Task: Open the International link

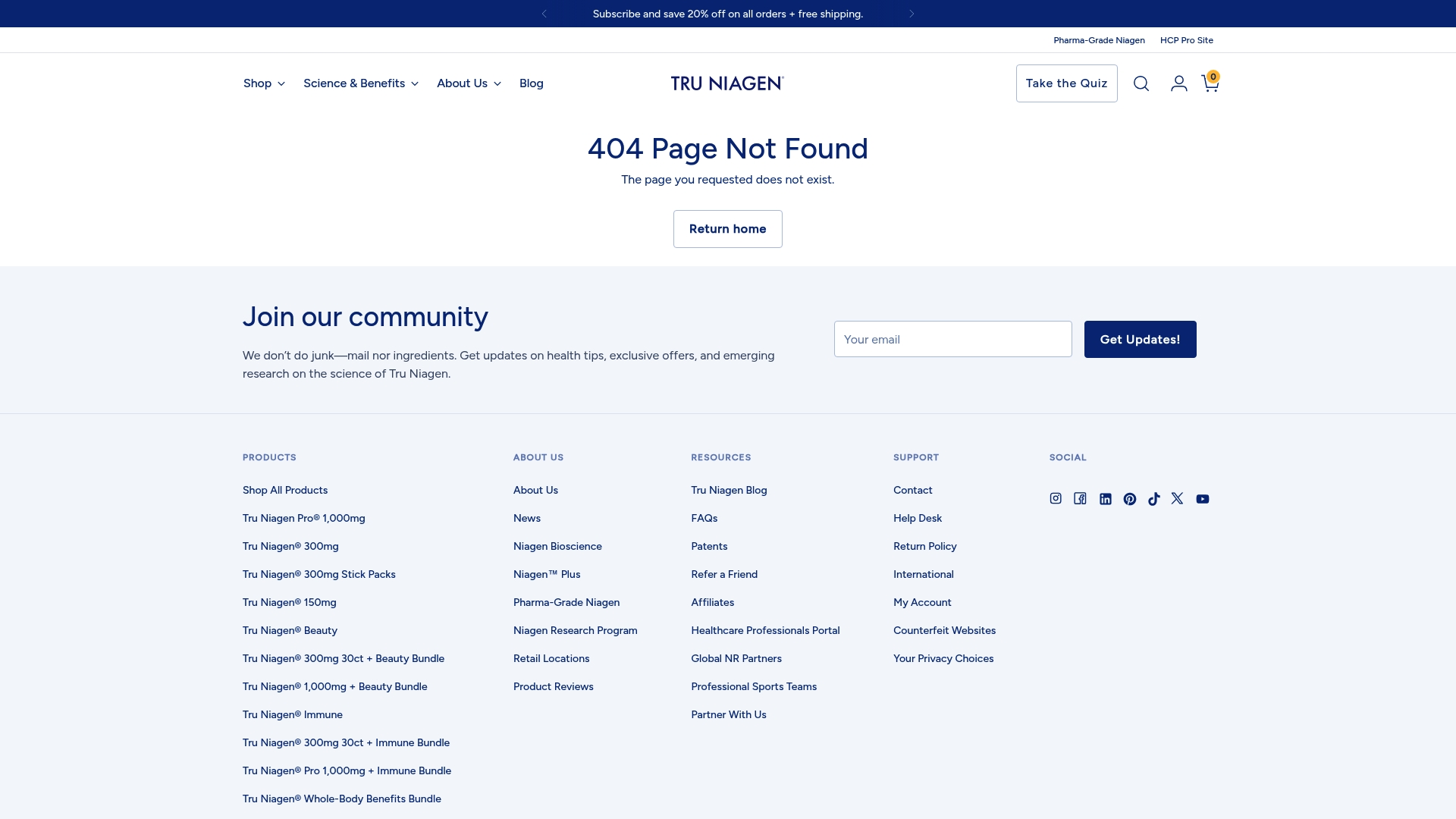Action: (924, 575)
